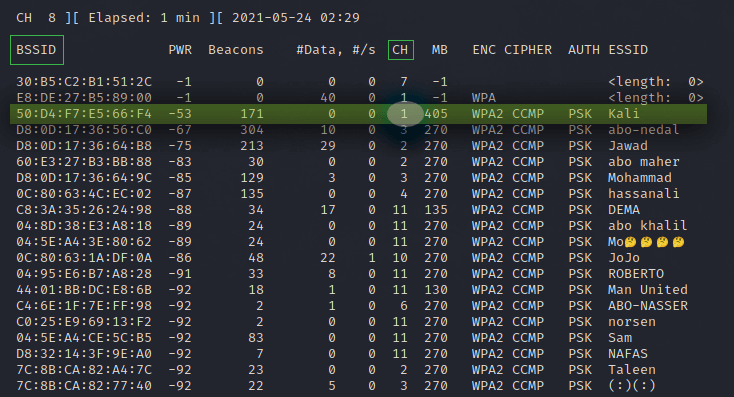Click the abo-nedal ESSID
The height and width of the screenshot is (397, 734).
[x=644, y=130]
